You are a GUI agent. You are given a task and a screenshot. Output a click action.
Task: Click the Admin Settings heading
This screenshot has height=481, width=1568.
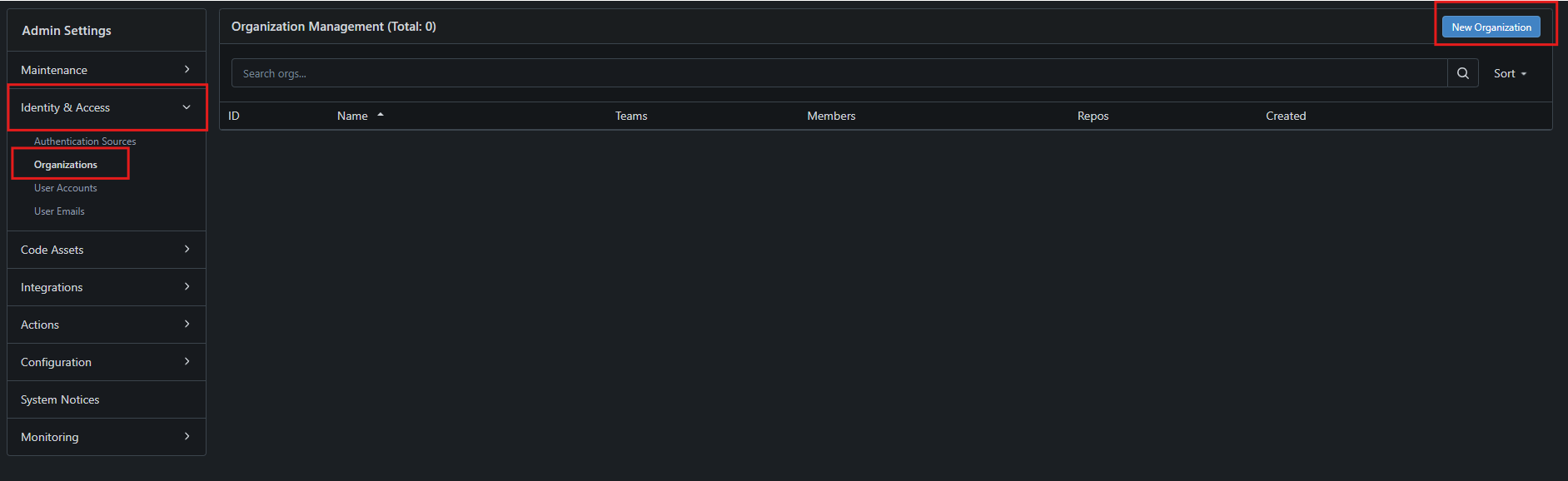[67, 31]
